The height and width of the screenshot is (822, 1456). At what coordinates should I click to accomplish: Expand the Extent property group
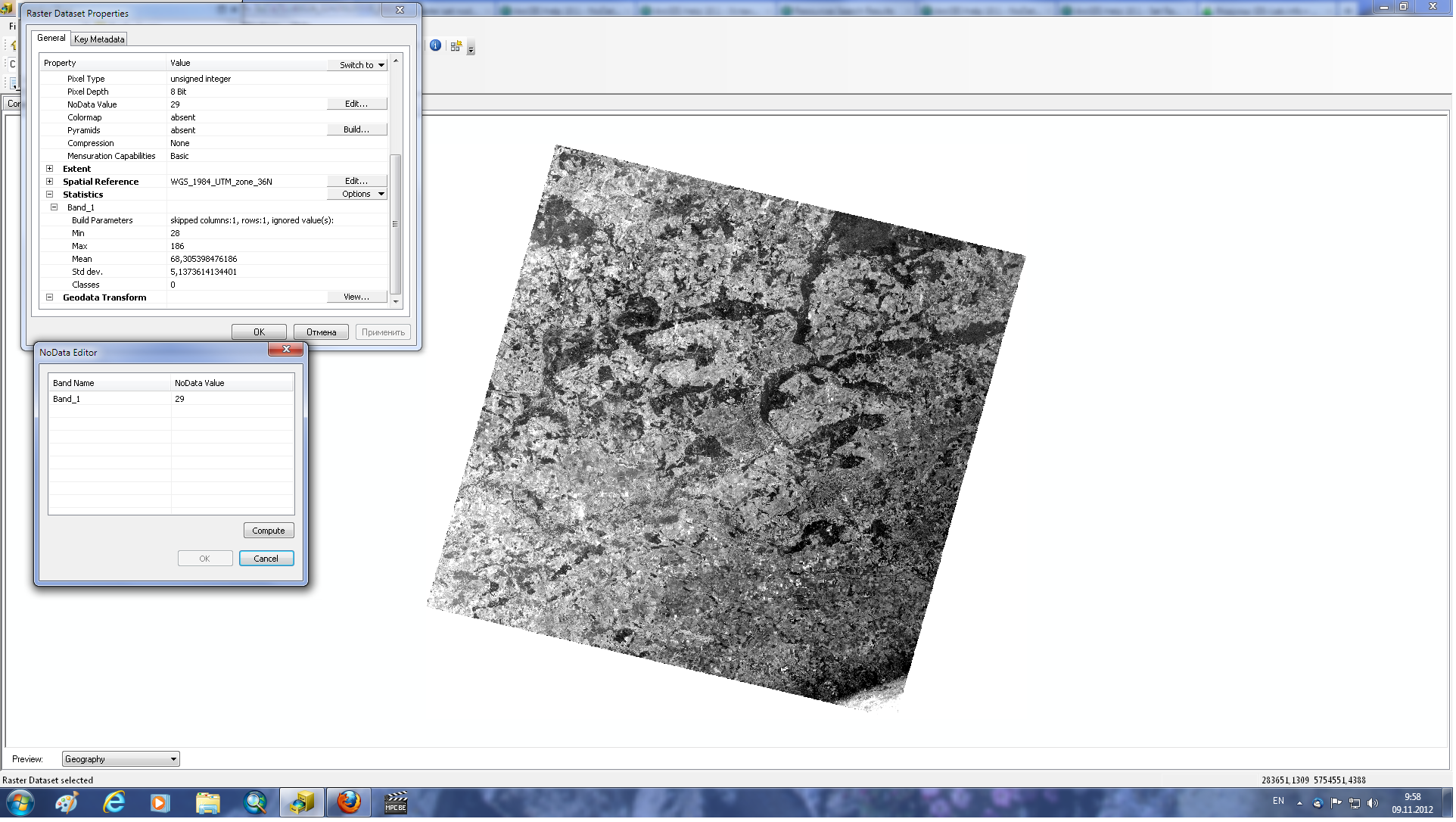[x=50, y=169]
